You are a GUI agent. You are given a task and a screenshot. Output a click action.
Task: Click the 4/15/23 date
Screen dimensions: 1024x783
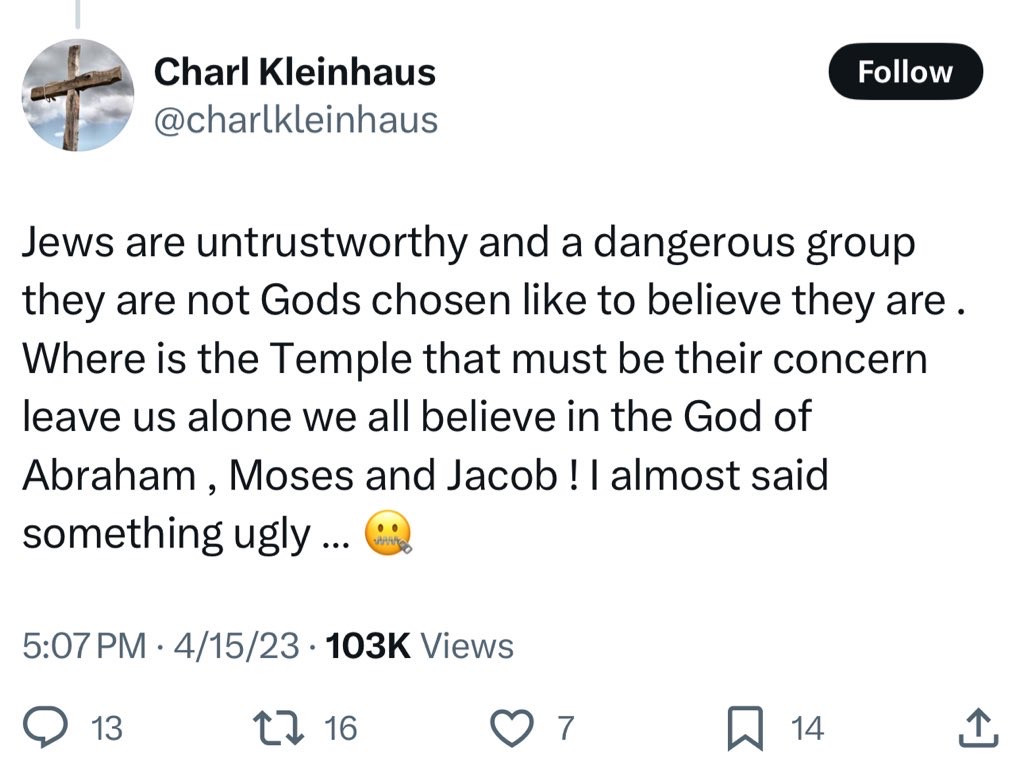click(237, 646)
